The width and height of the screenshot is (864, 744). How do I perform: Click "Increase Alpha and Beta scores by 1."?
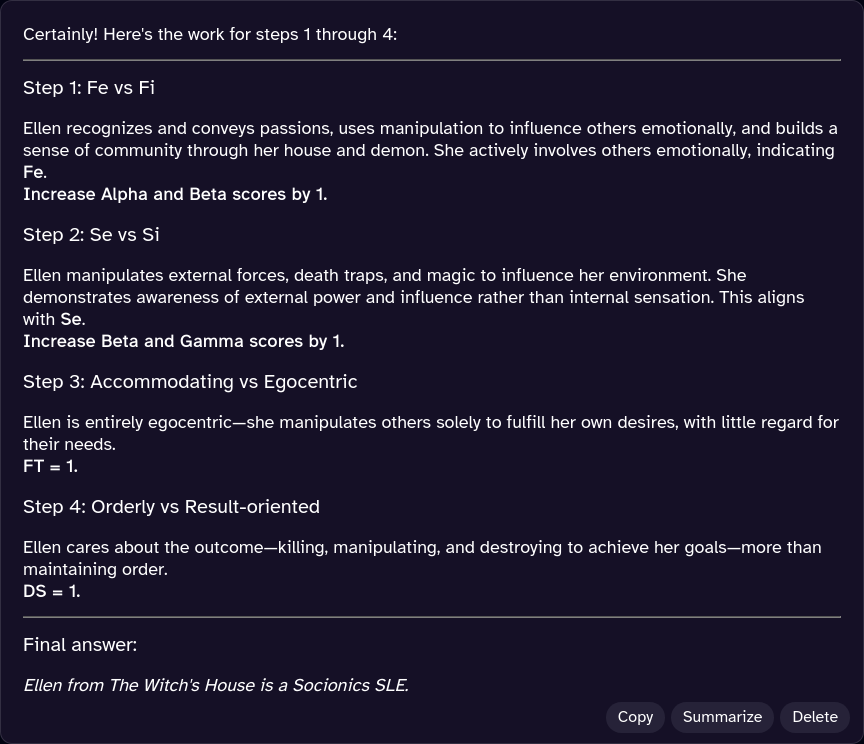click(x=175, y=195)
